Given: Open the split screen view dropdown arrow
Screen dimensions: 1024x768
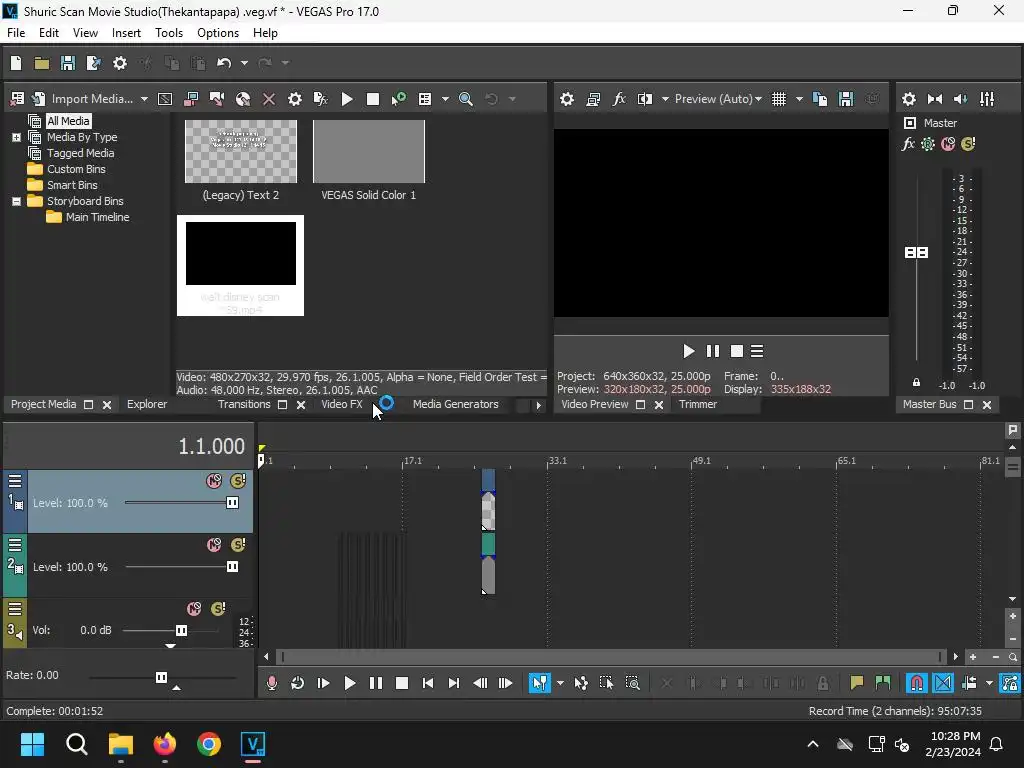Looking at the screenshot, I should [x=665, y=99].
